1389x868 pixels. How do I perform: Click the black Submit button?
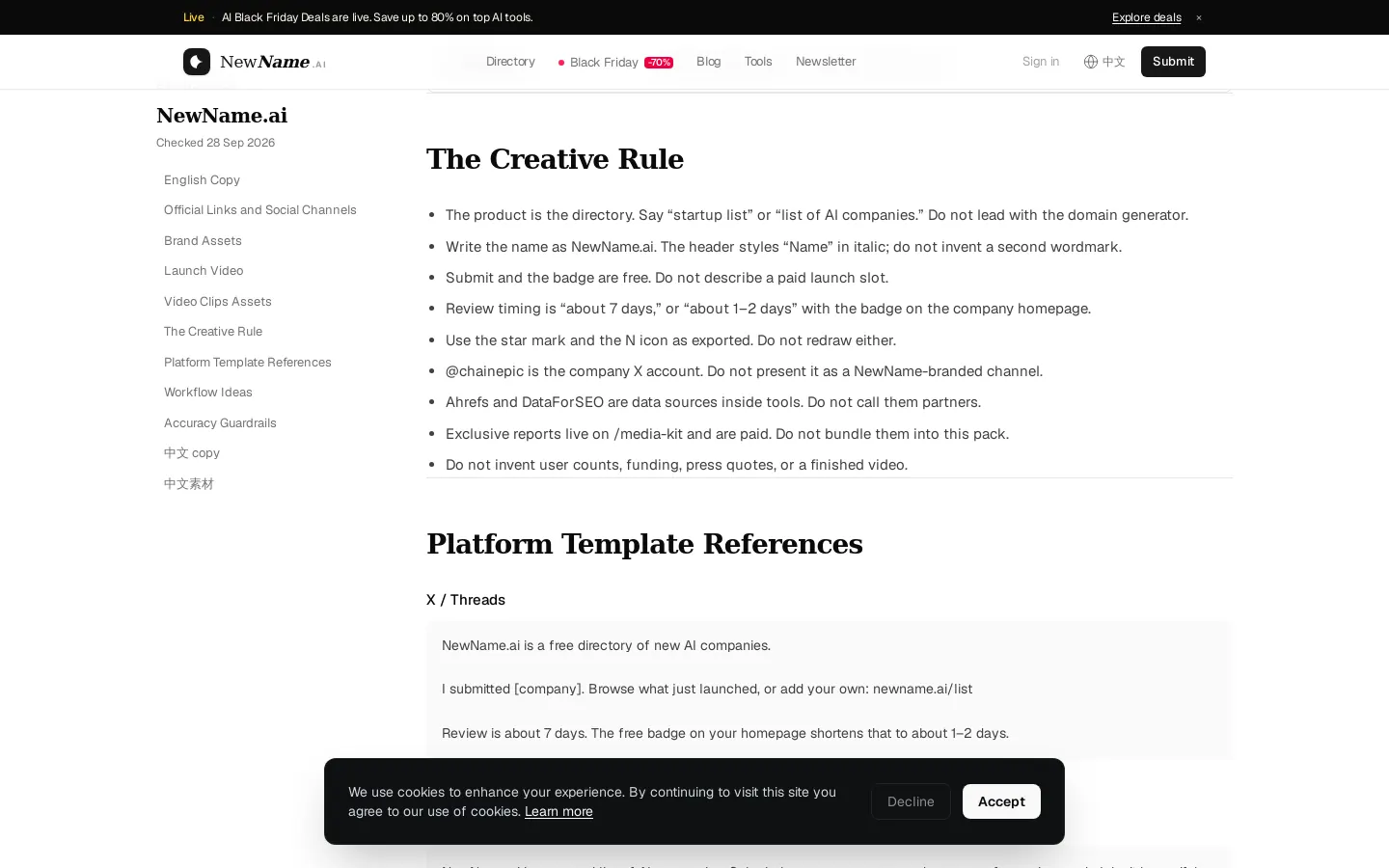coord(1173,62)
